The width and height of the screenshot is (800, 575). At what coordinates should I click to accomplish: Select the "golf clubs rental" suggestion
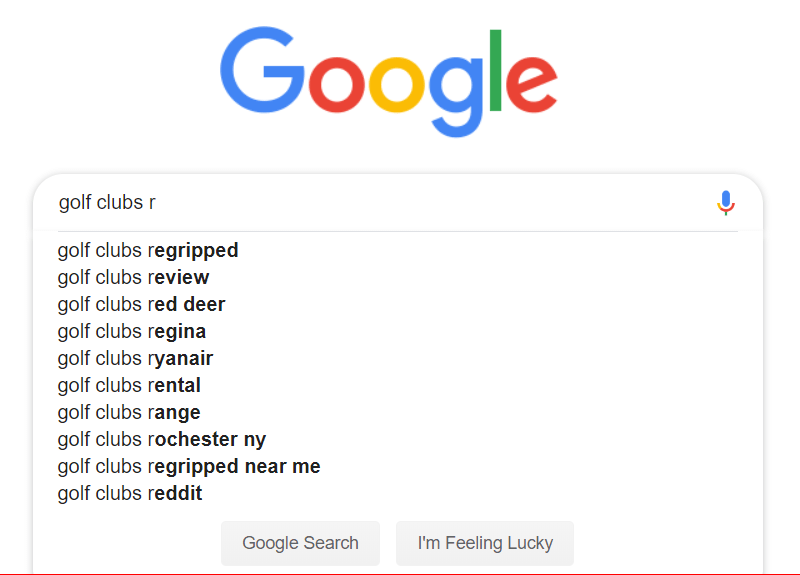(129, 385)
